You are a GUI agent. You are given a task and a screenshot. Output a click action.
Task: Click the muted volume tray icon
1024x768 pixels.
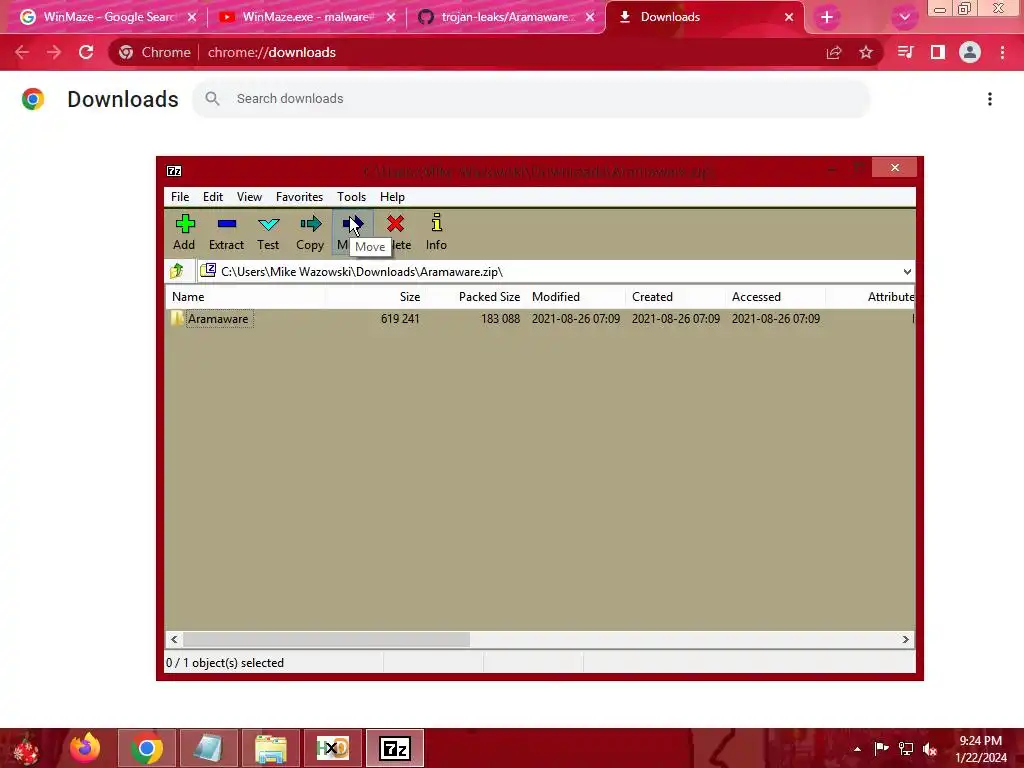point(930,749)
